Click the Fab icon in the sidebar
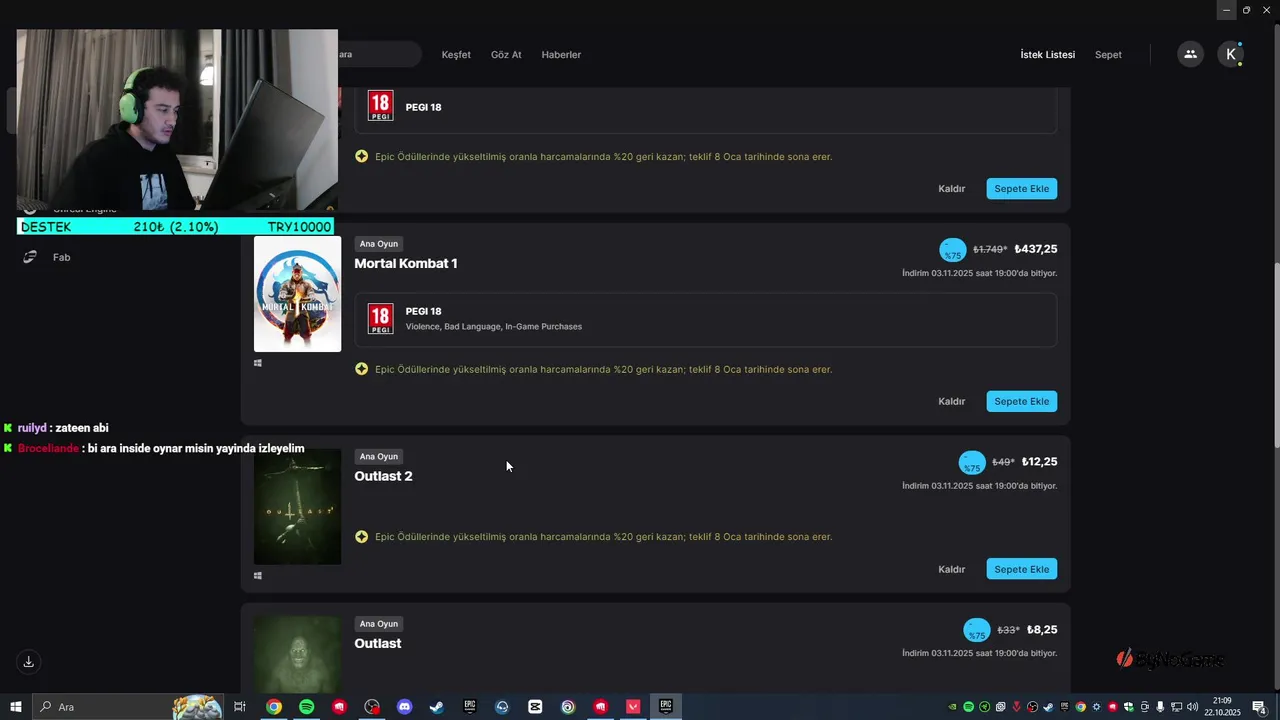 (x=30, y=257)
